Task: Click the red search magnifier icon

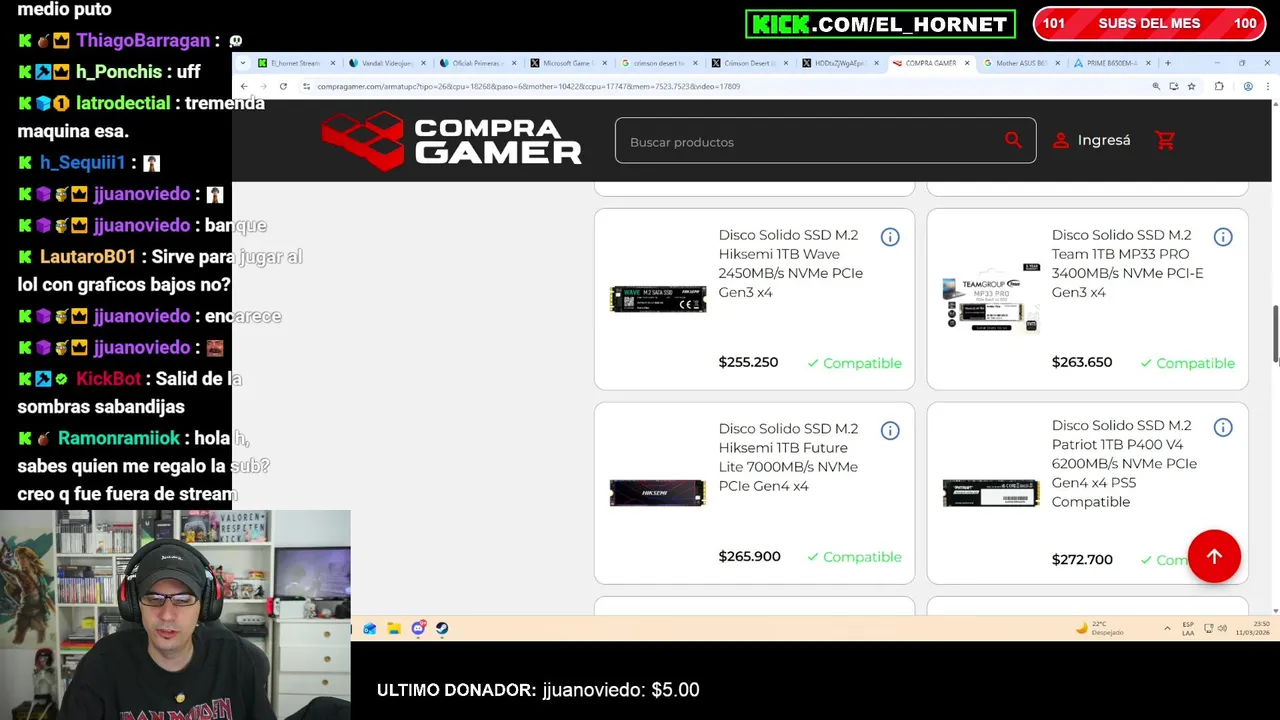Action: tap(1013, 141)
